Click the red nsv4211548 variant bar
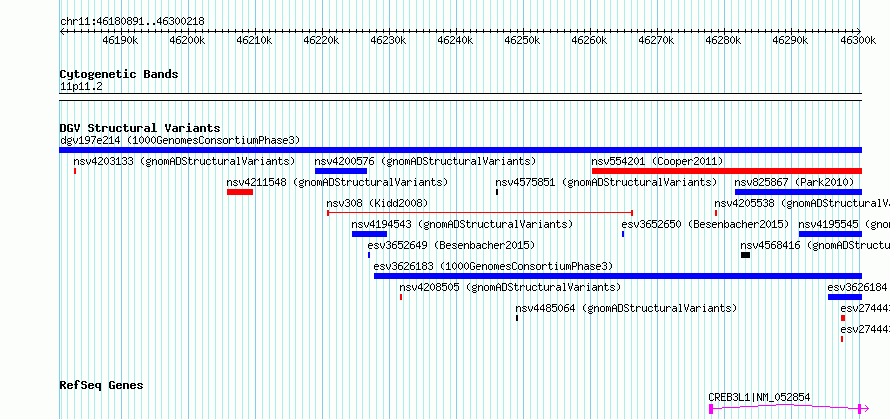Screen dimensions: 890x419 240,192
